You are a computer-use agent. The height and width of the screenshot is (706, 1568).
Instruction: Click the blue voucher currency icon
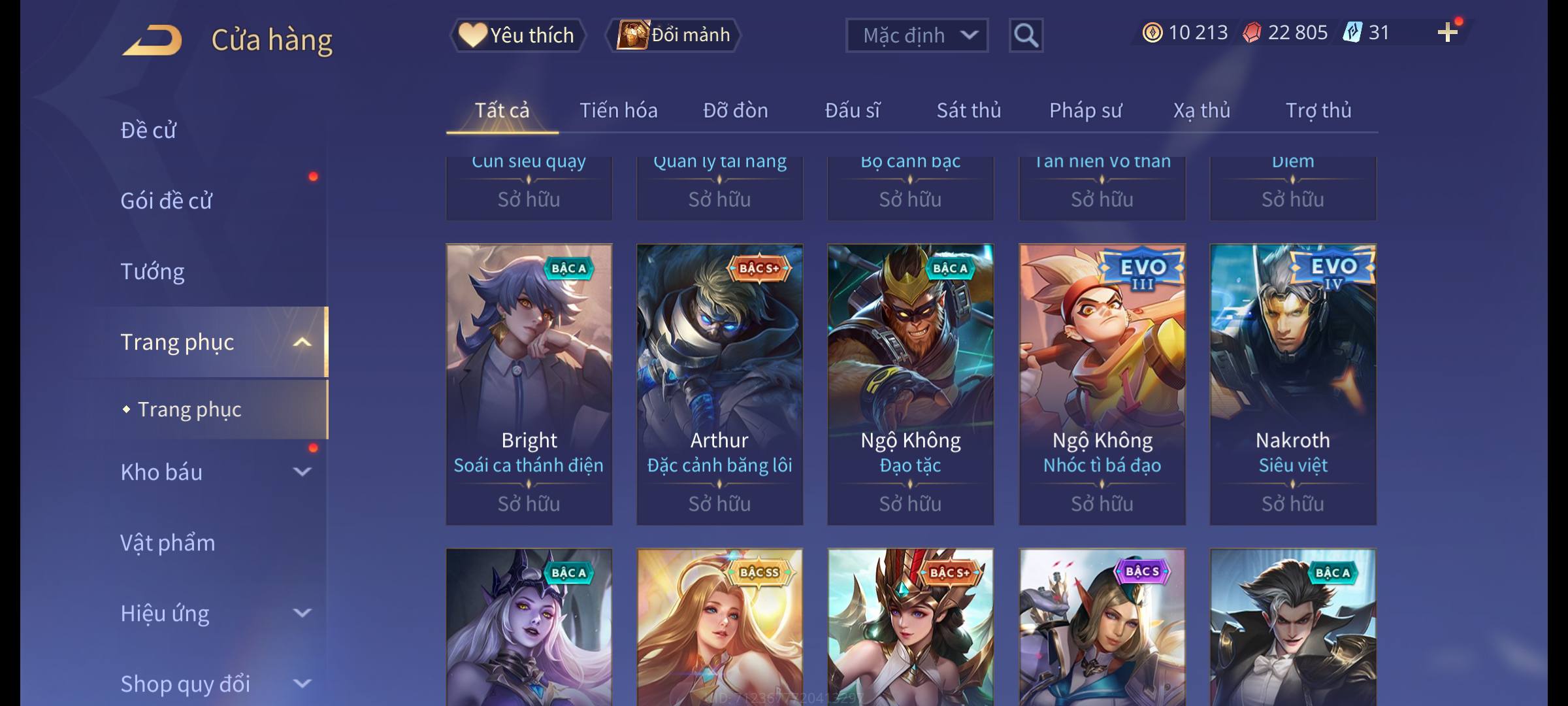(x=1352, y=33)
